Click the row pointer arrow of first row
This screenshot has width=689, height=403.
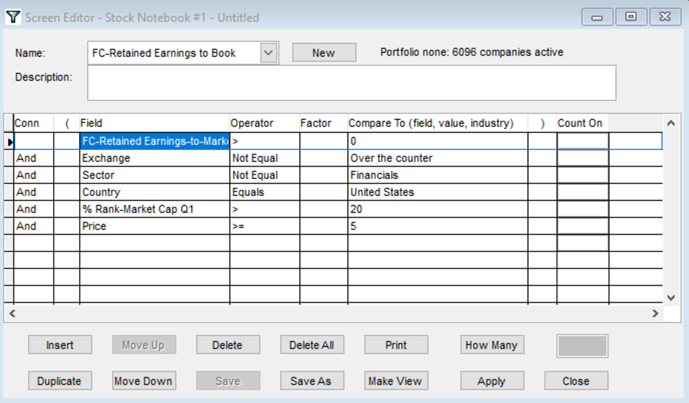[x=10, y=142]
